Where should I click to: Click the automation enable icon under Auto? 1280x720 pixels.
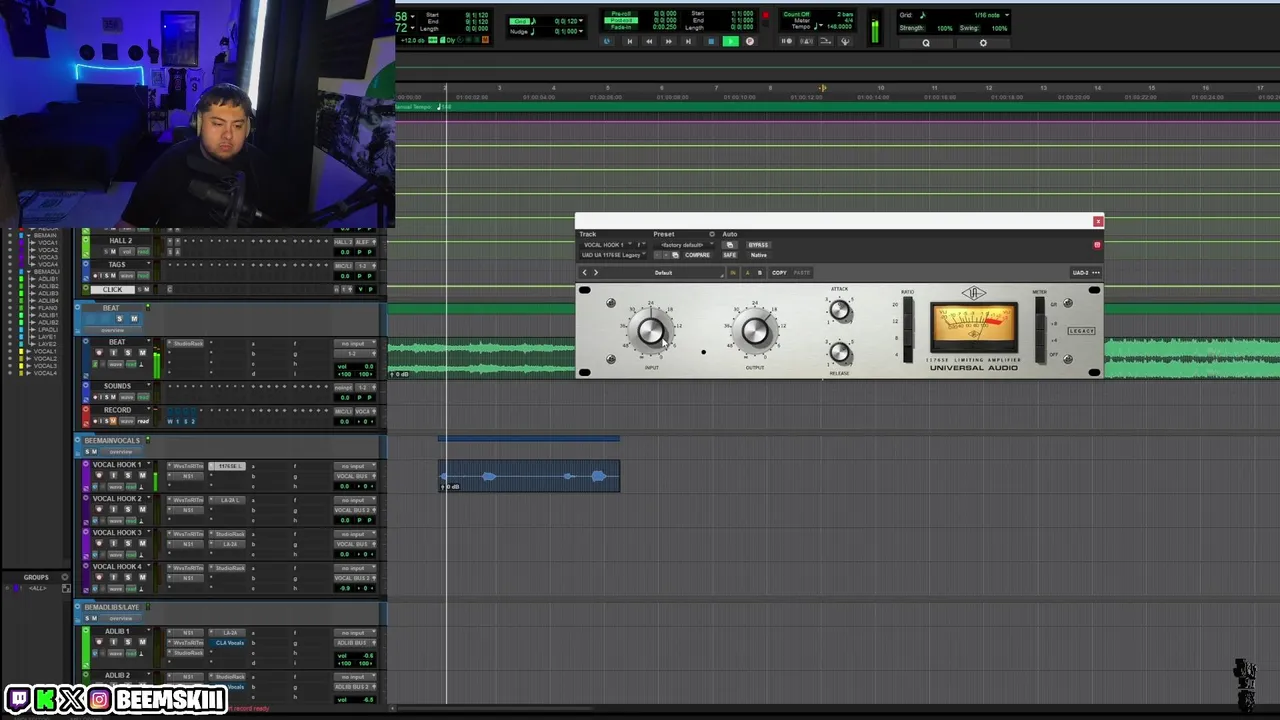pyautogui.click(x=729, y=245)
